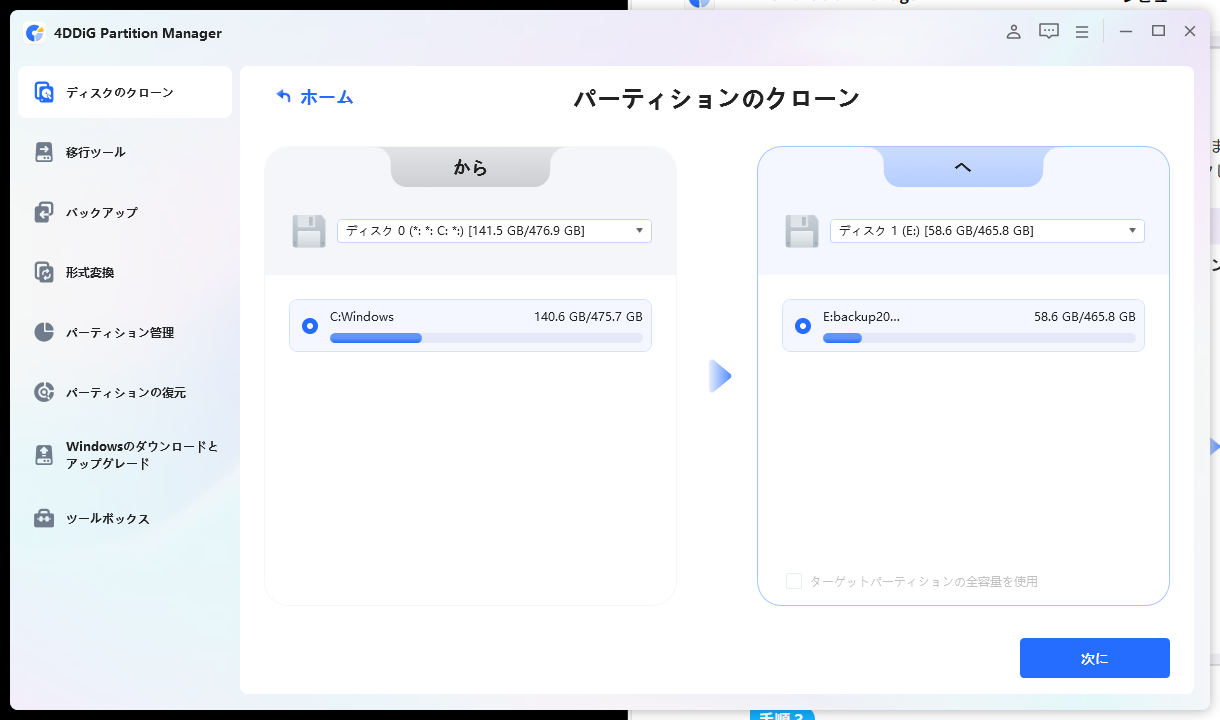This screenshot has width=1220, height=720.
Task: Click the C:Windows usage progress bar
Action: coord(486,338)
